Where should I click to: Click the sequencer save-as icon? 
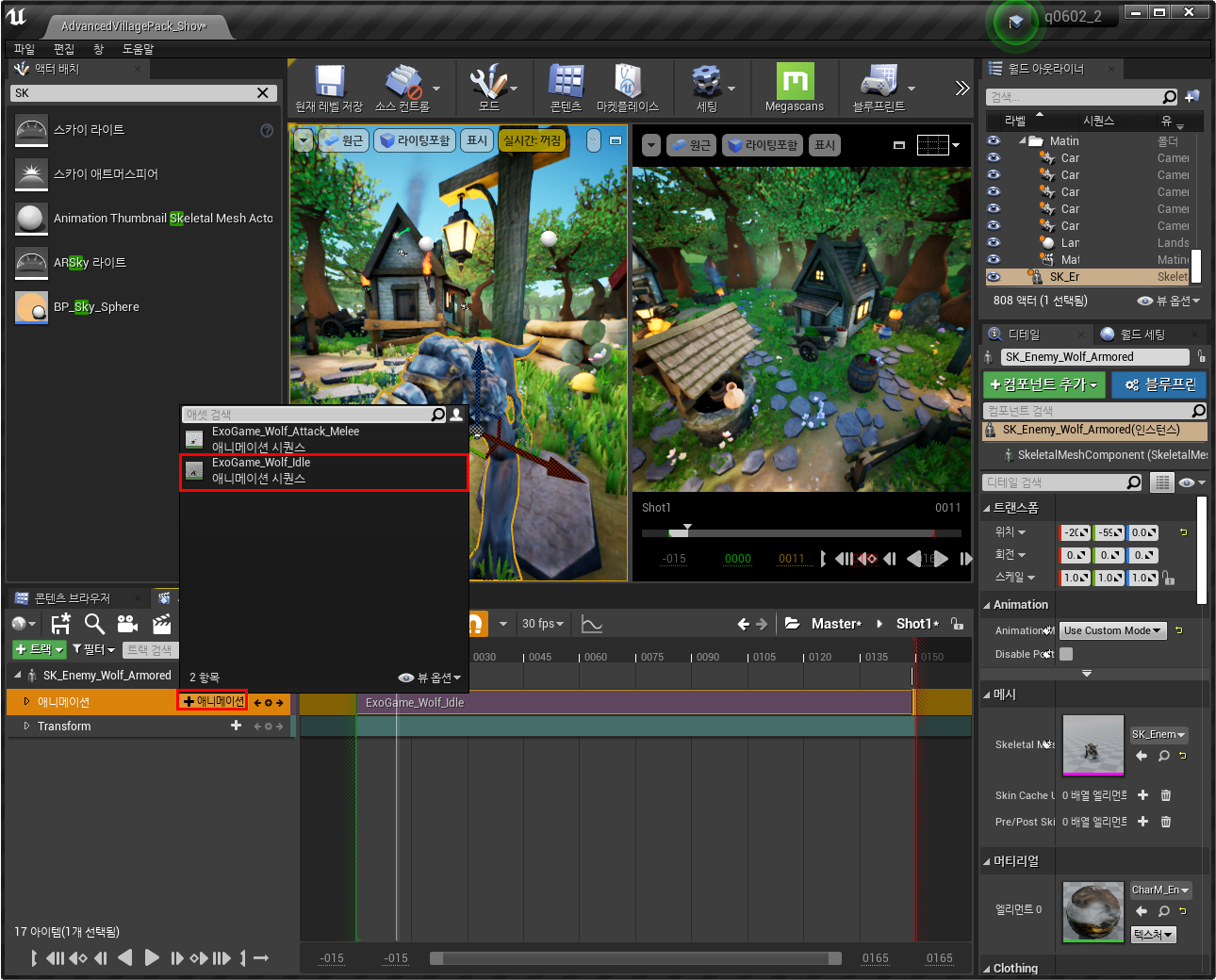pyautogui.click(x=61, y=623)
